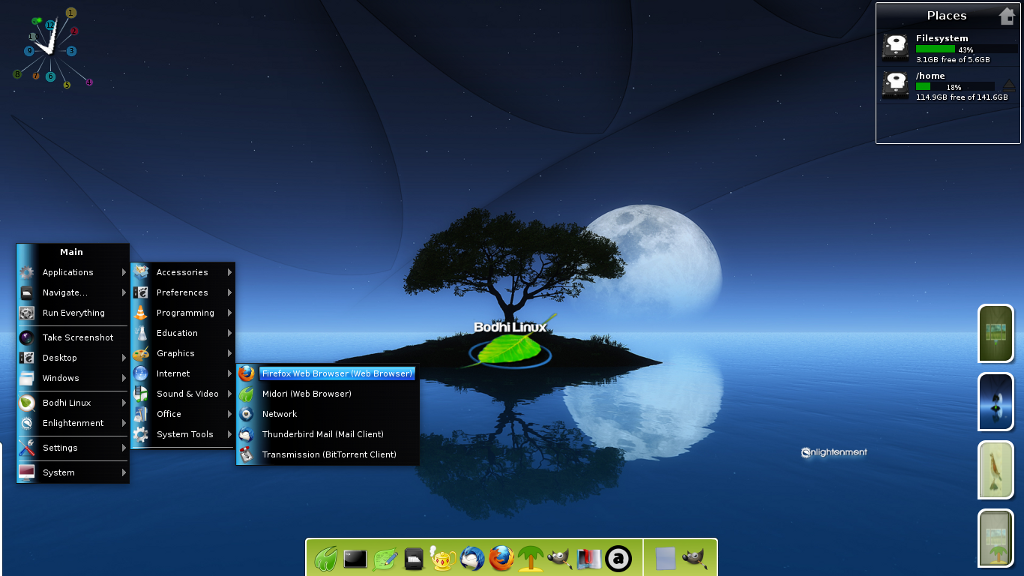Launch Thunderbird from the dock
Image resolution: width=1024 pixels, height=576 pixels.
(472, 559)
